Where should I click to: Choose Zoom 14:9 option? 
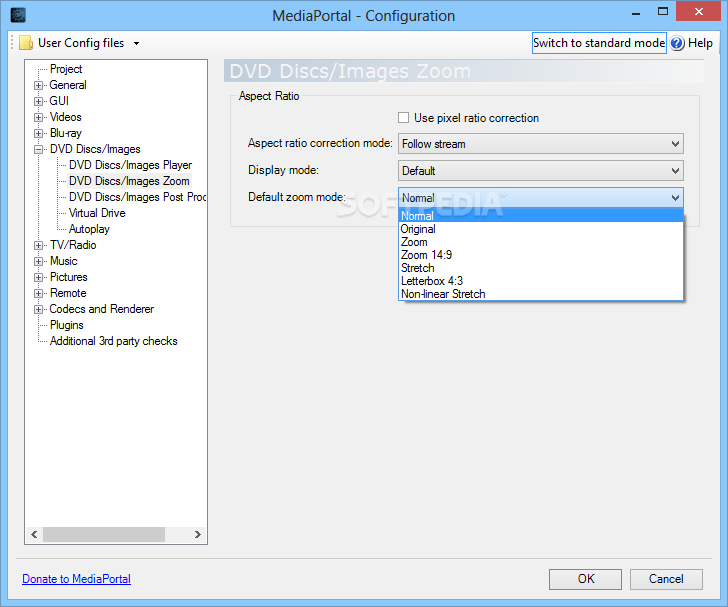pyautogui.click(x=541, y=255)
